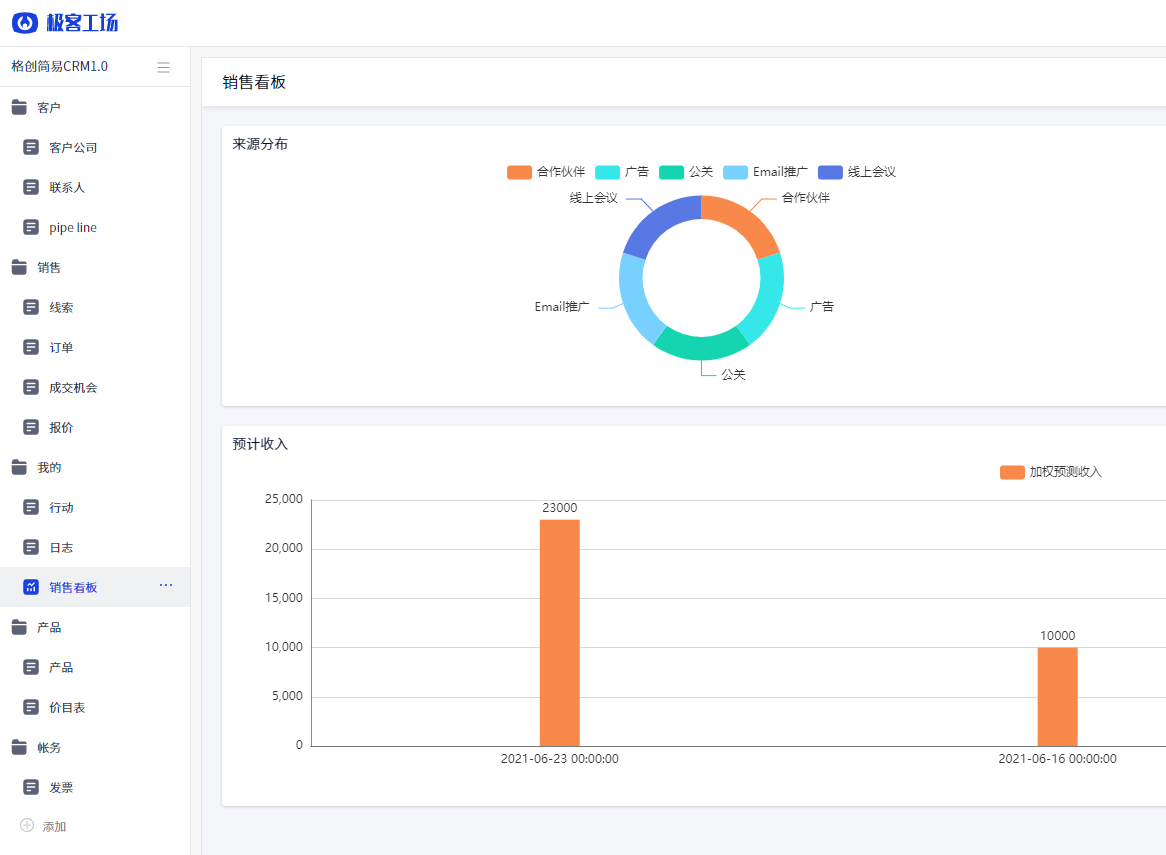Open the 销售看板 more options ellipsis
Image resolution: width=1166 pixels, height=855 pixels.
coord(166,585)
